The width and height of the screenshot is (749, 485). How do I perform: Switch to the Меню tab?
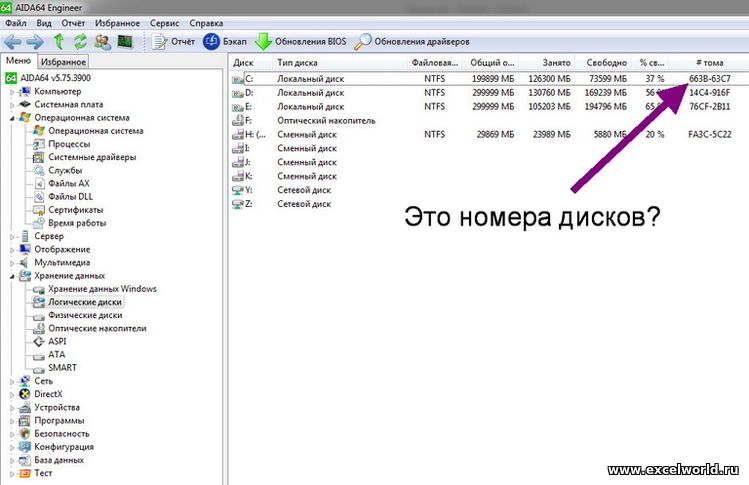click(x=19, y=61)
